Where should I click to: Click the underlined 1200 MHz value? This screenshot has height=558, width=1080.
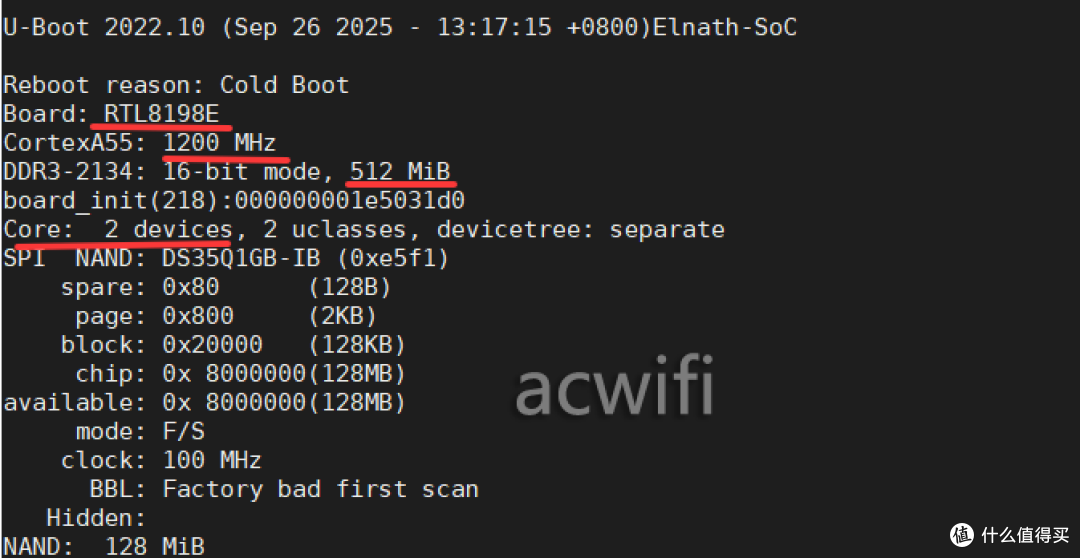(x=219, y=143)
